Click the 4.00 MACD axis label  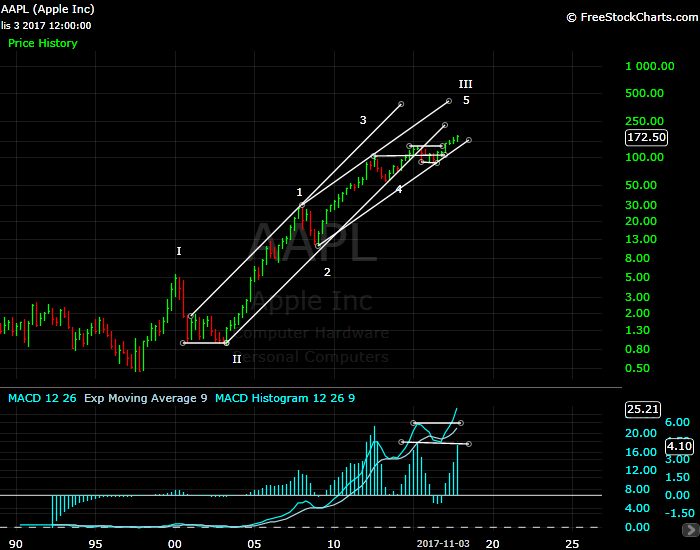coord(637,508)
